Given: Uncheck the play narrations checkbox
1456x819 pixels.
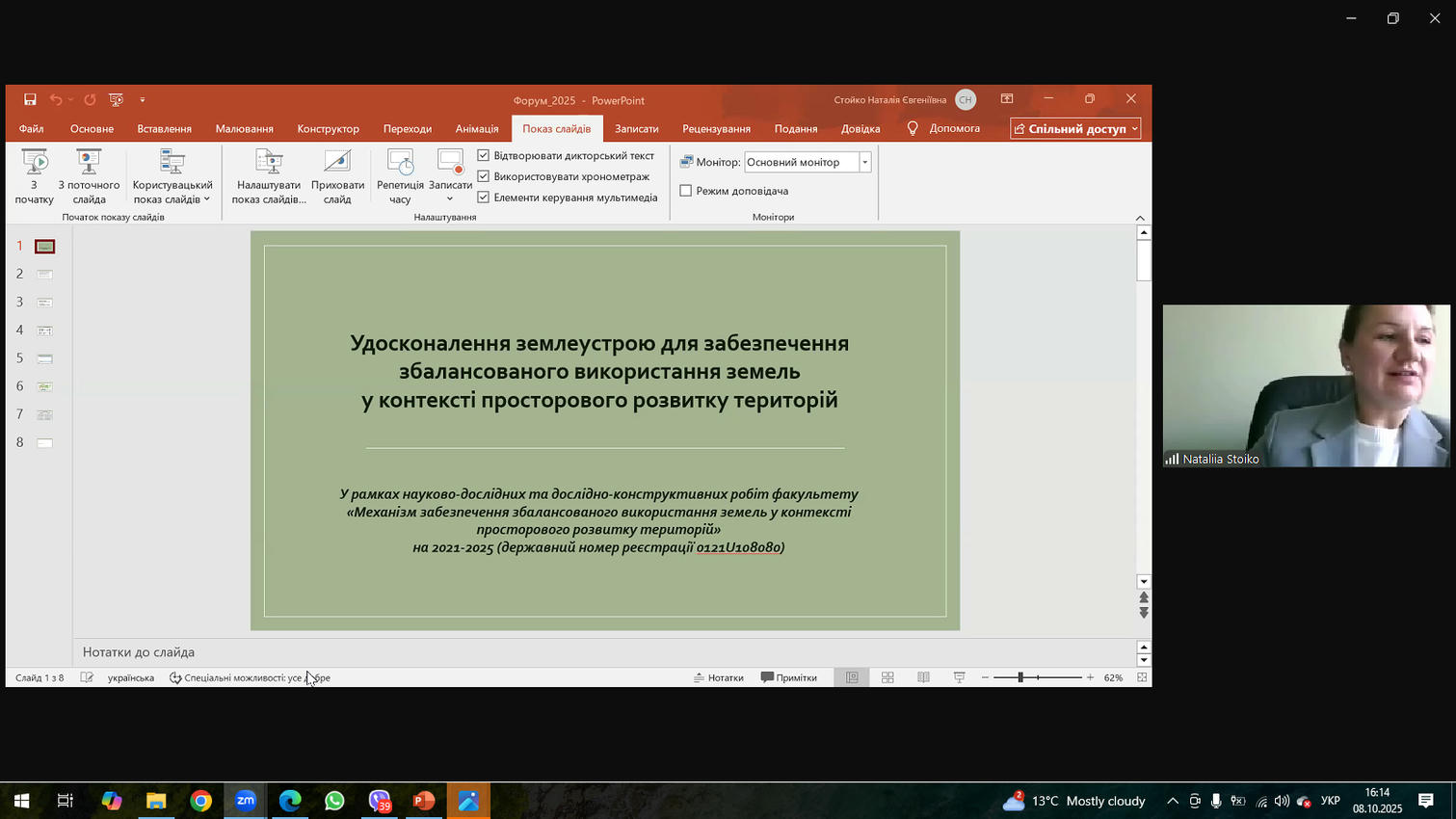Looking at the screenshot, I should coord(484,155).
